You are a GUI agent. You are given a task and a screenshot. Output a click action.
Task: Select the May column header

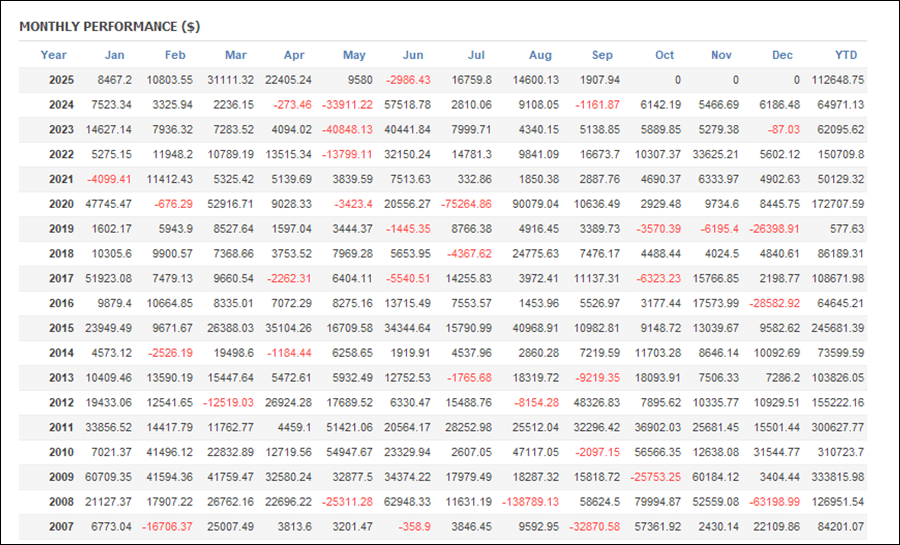354,55
